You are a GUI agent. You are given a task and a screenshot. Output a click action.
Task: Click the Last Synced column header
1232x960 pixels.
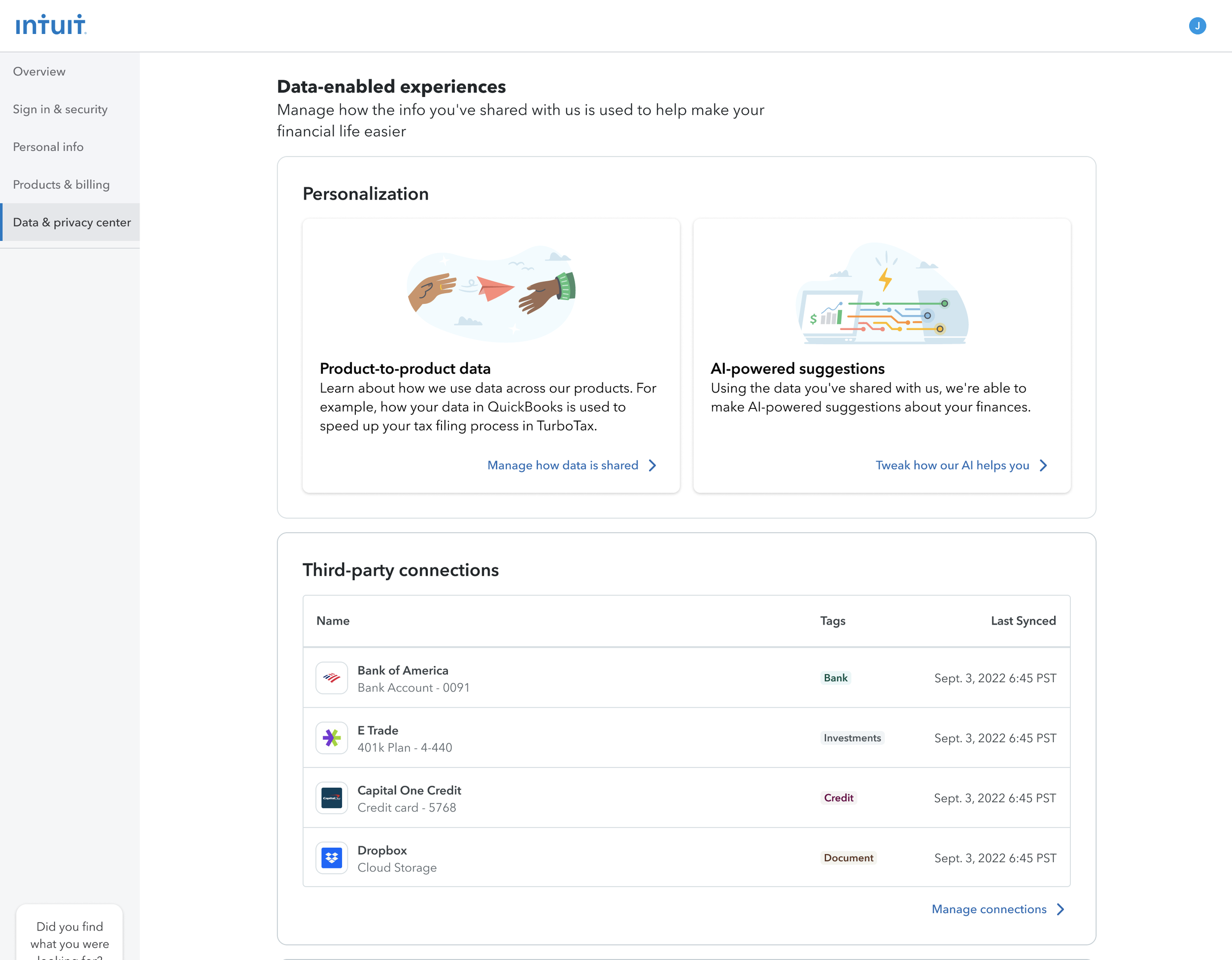(1023, 621)
